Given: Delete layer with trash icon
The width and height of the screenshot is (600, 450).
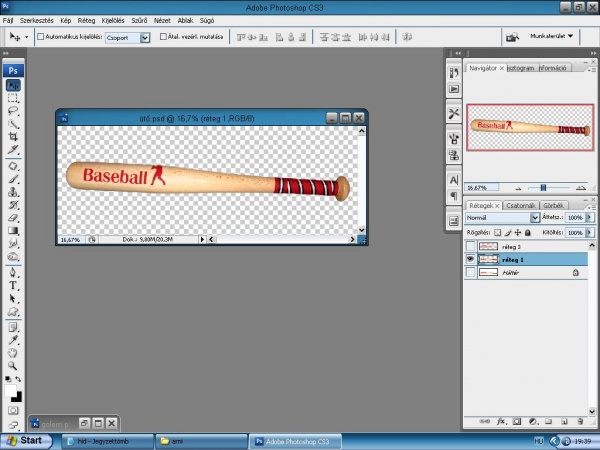Looking at the screenshot, I should pos(580,421).
